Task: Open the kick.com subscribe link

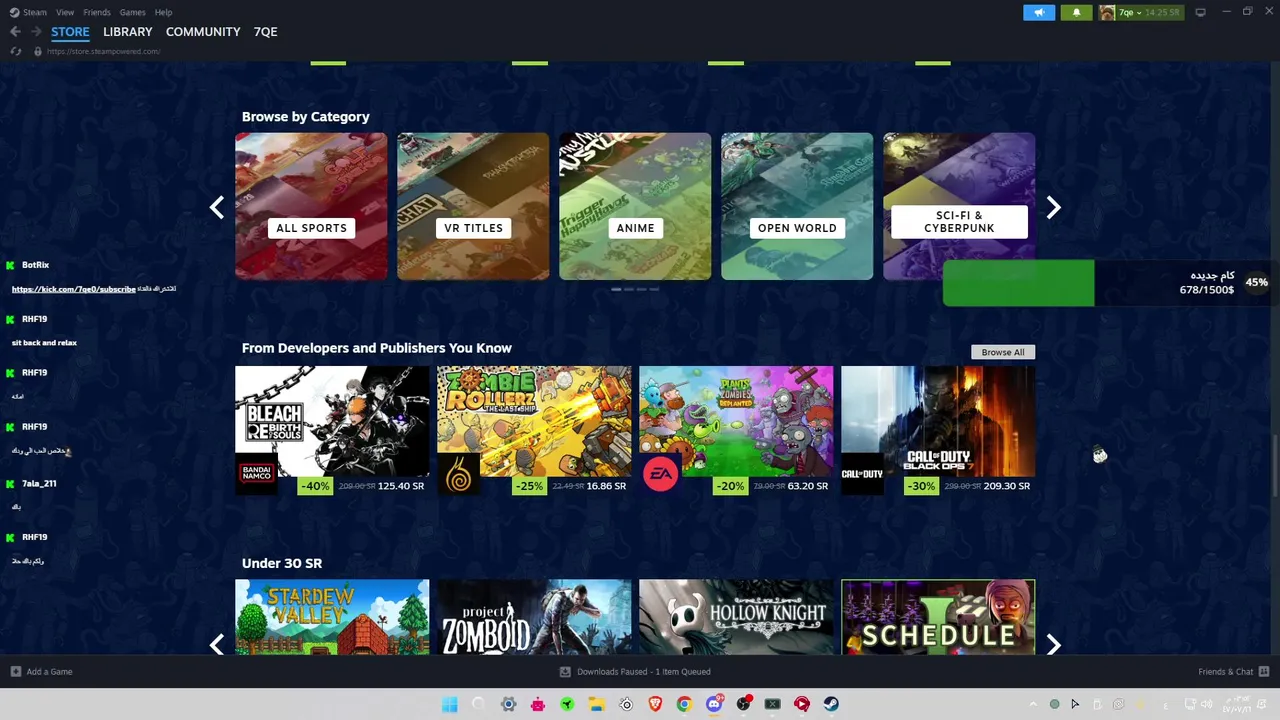Action: coord(73,289)
